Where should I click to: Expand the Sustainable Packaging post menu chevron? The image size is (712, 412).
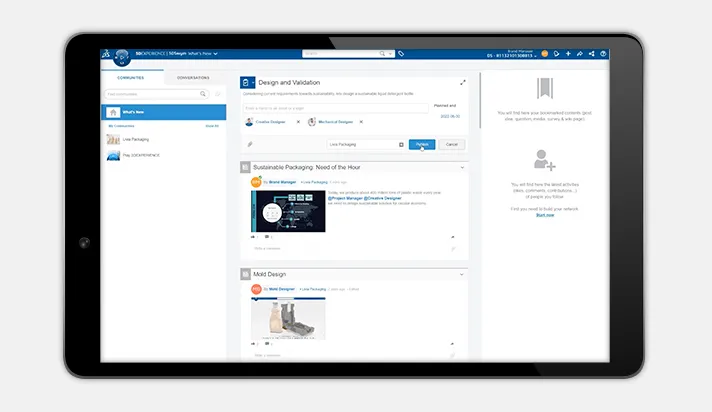(462, 167)
